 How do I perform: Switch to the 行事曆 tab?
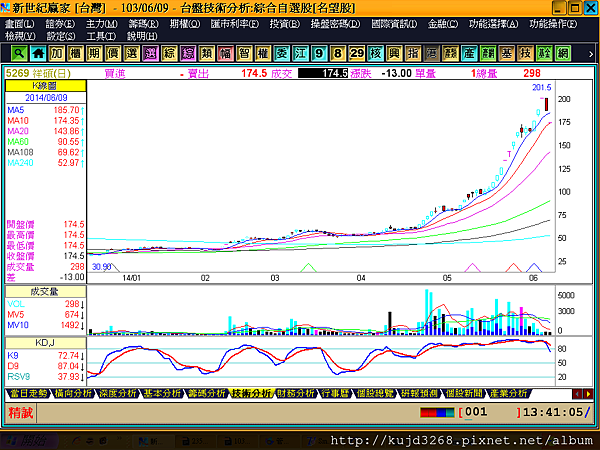tap(335, 393)
